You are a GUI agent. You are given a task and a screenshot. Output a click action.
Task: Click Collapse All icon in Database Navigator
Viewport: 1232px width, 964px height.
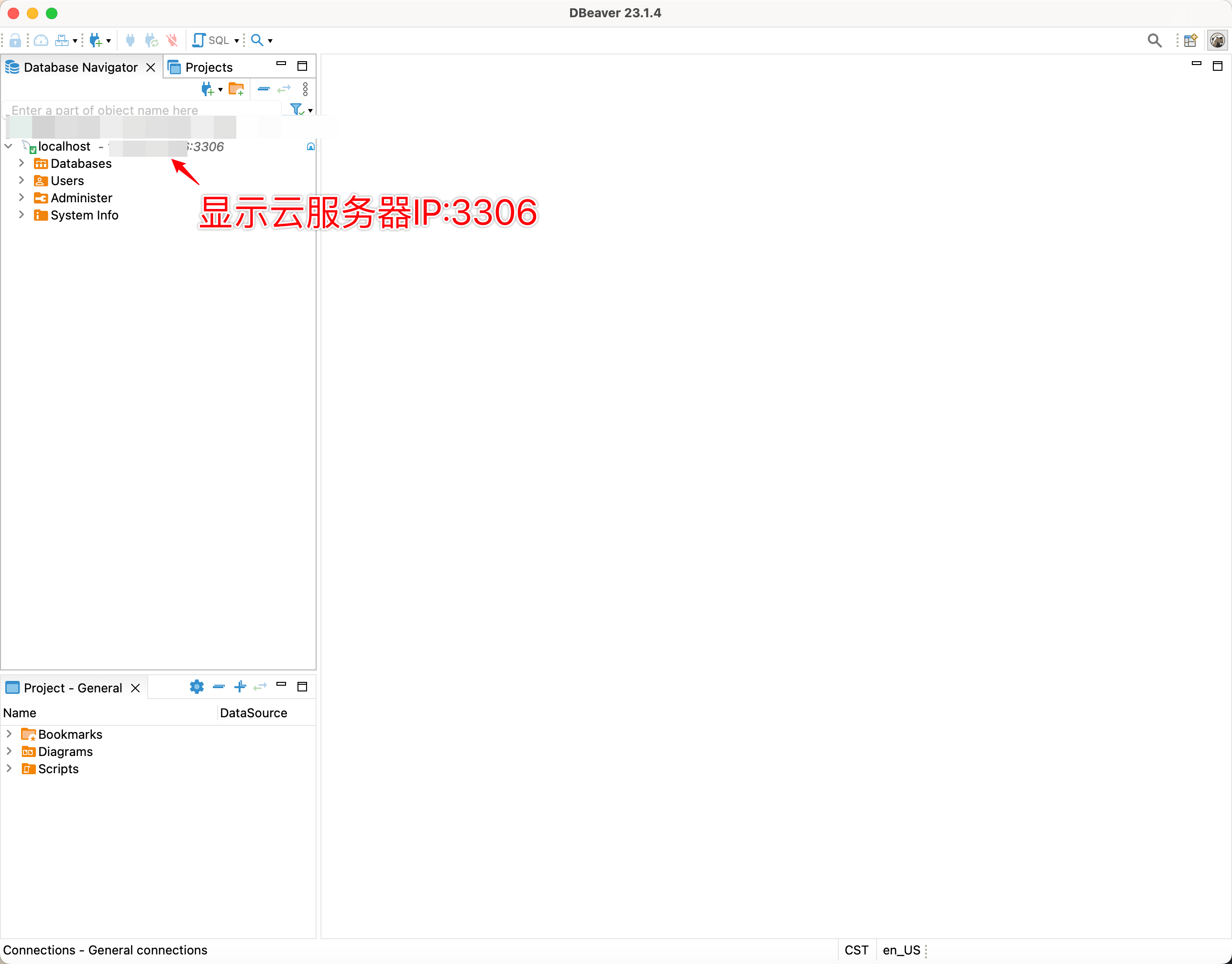point(264,89)
